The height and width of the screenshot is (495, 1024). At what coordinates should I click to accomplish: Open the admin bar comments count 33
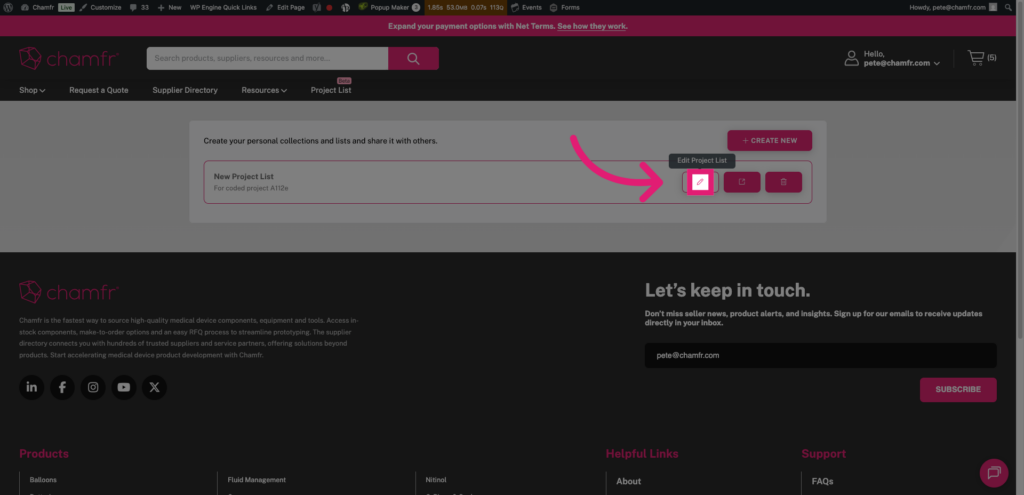pos(140,7)
